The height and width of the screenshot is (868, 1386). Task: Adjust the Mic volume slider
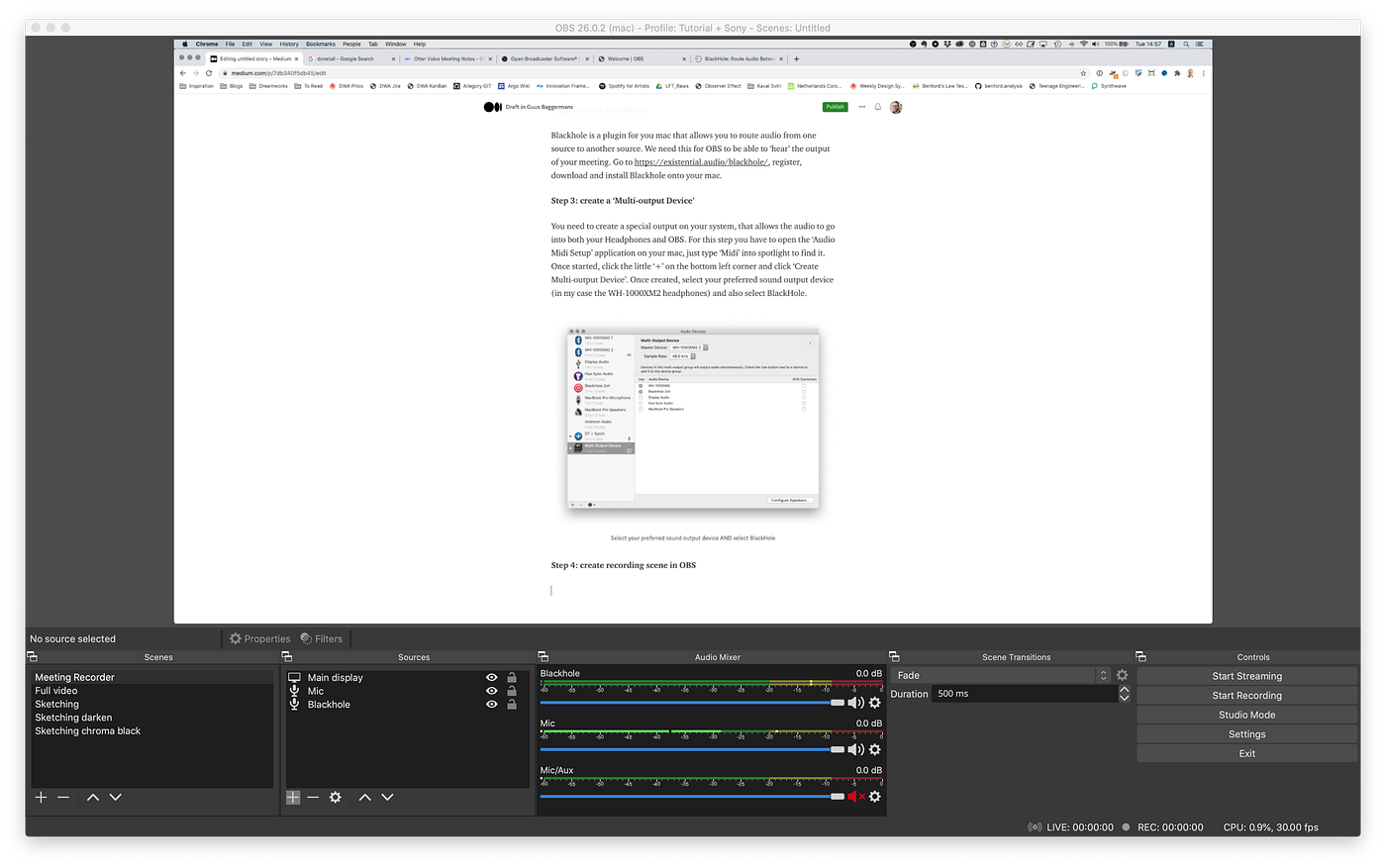point(692,749)
